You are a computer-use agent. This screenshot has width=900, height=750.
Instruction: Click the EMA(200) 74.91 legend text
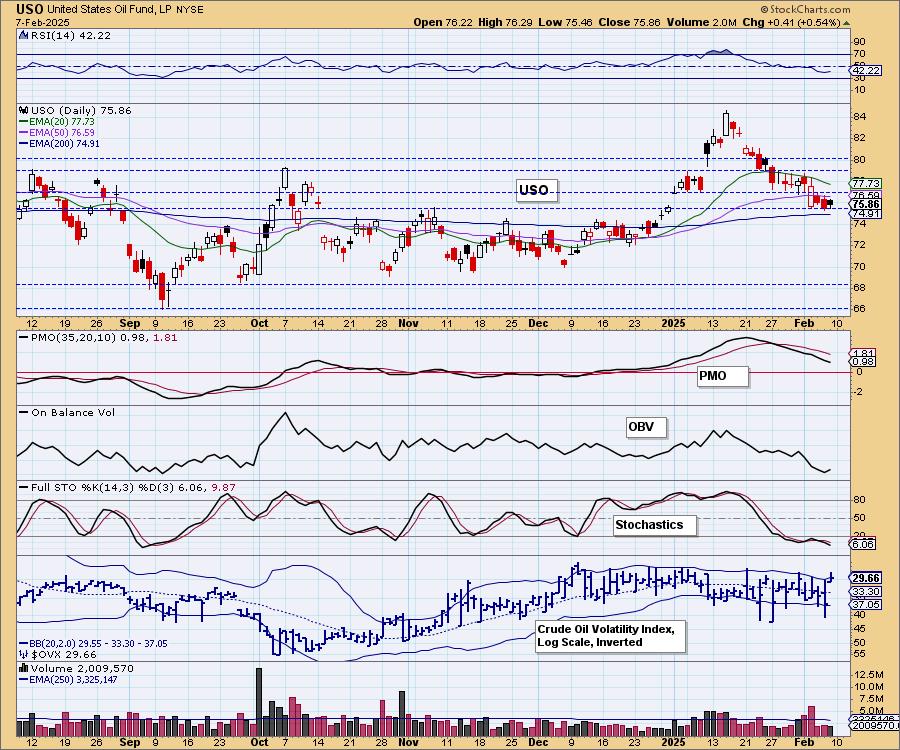pyautogui.click(x=65, y=143)
